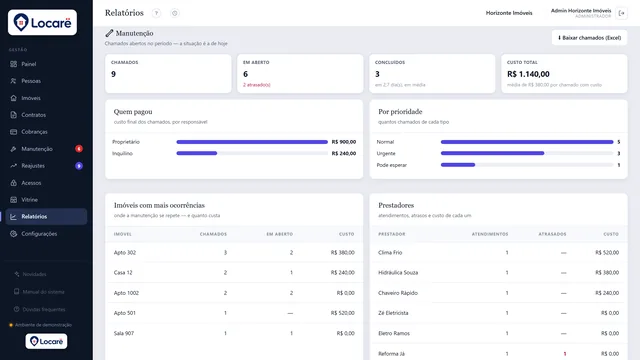The width and height of the screenshot is (640, 360).
Task: Select Vitrine in the sidebar
Action: click(x=46, y=200)
